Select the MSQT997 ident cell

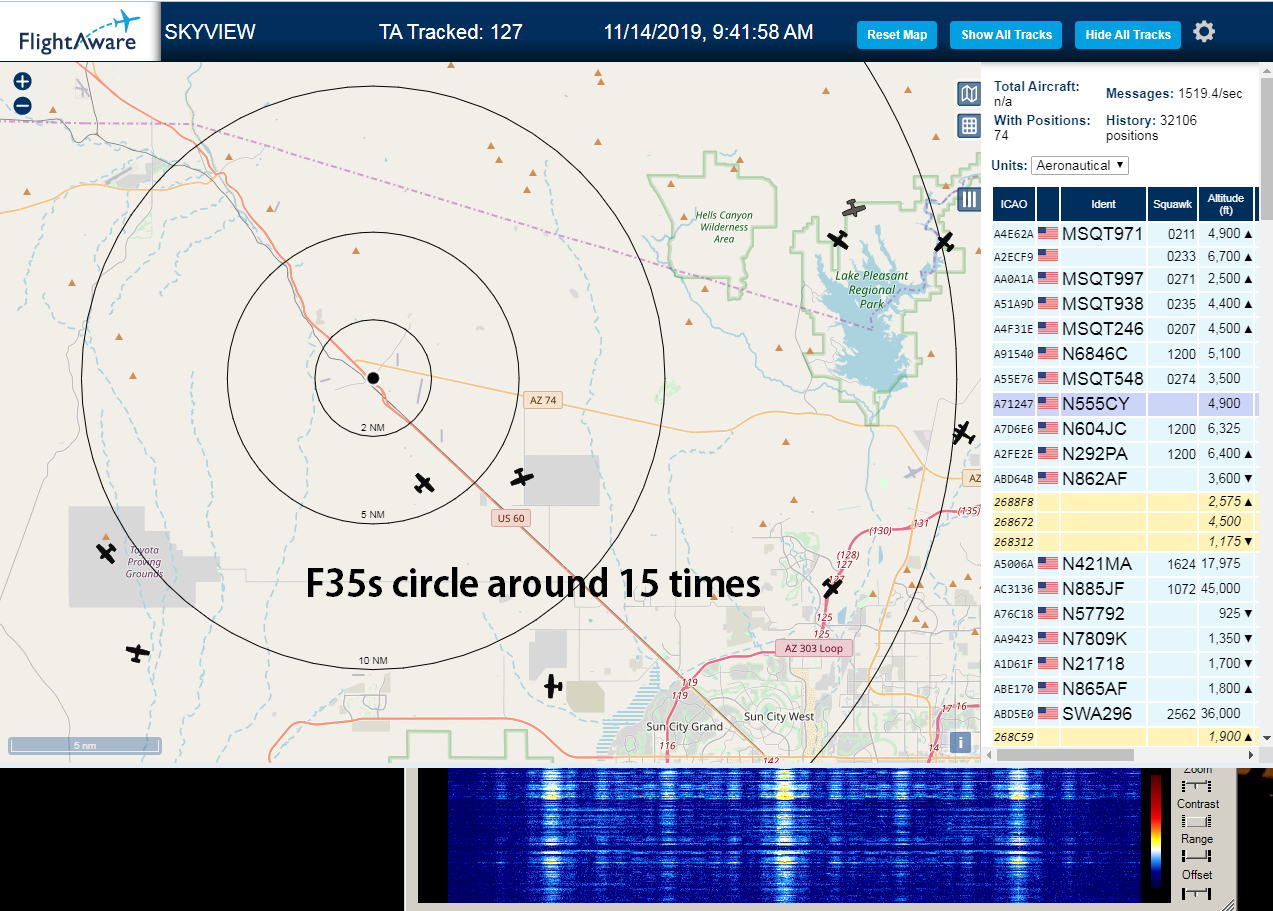1103,279
